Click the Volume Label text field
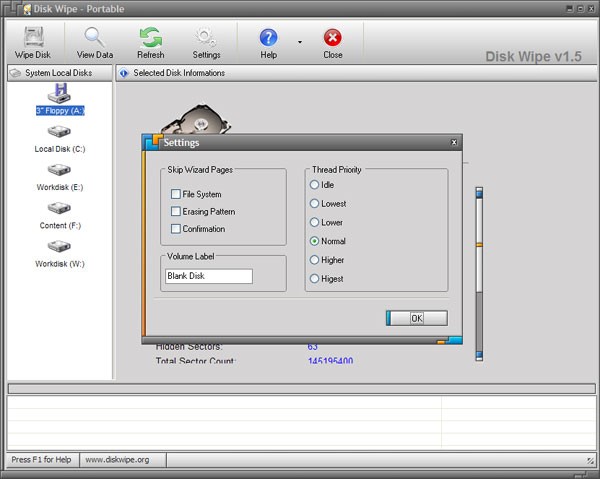 (x=209, y=276)
